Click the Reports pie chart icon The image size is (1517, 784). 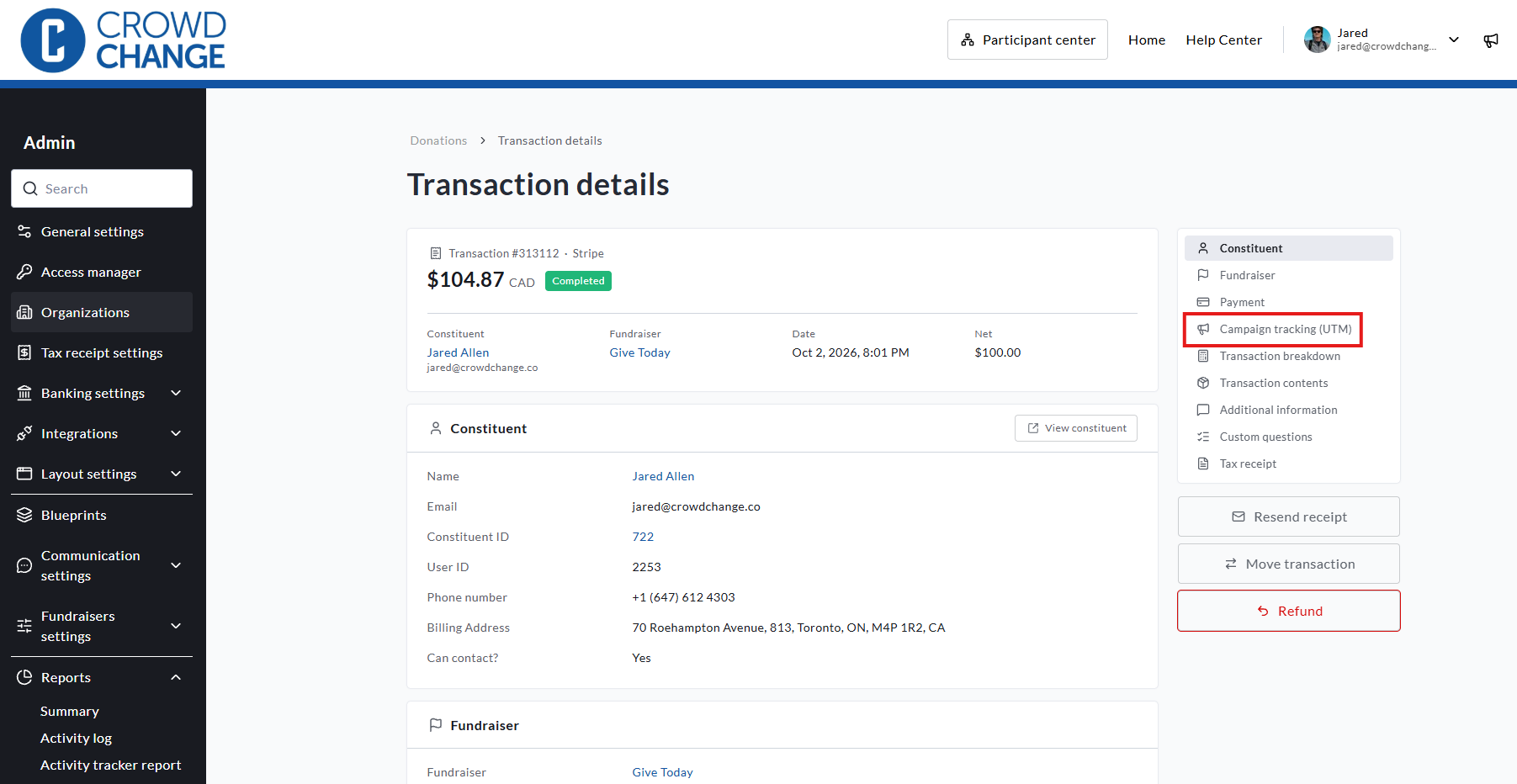click(24, 677)
